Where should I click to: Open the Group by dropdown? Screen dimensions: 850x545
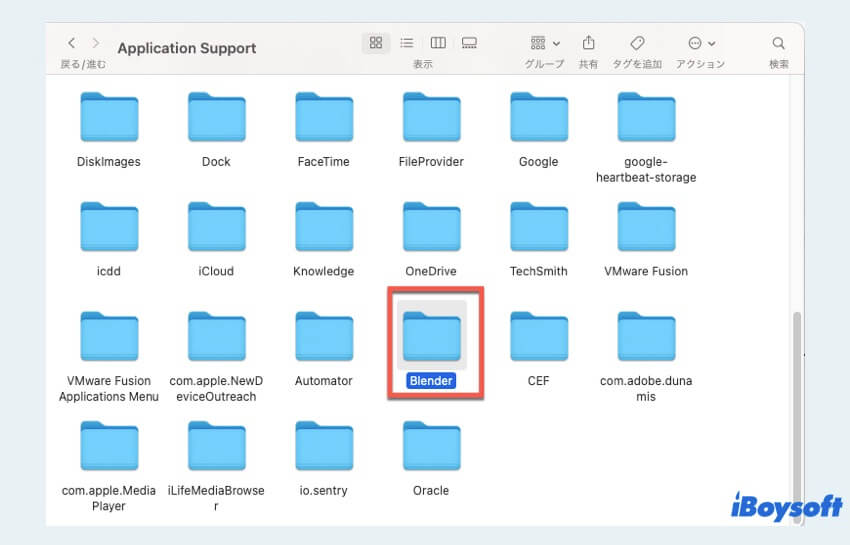point(545,43)
